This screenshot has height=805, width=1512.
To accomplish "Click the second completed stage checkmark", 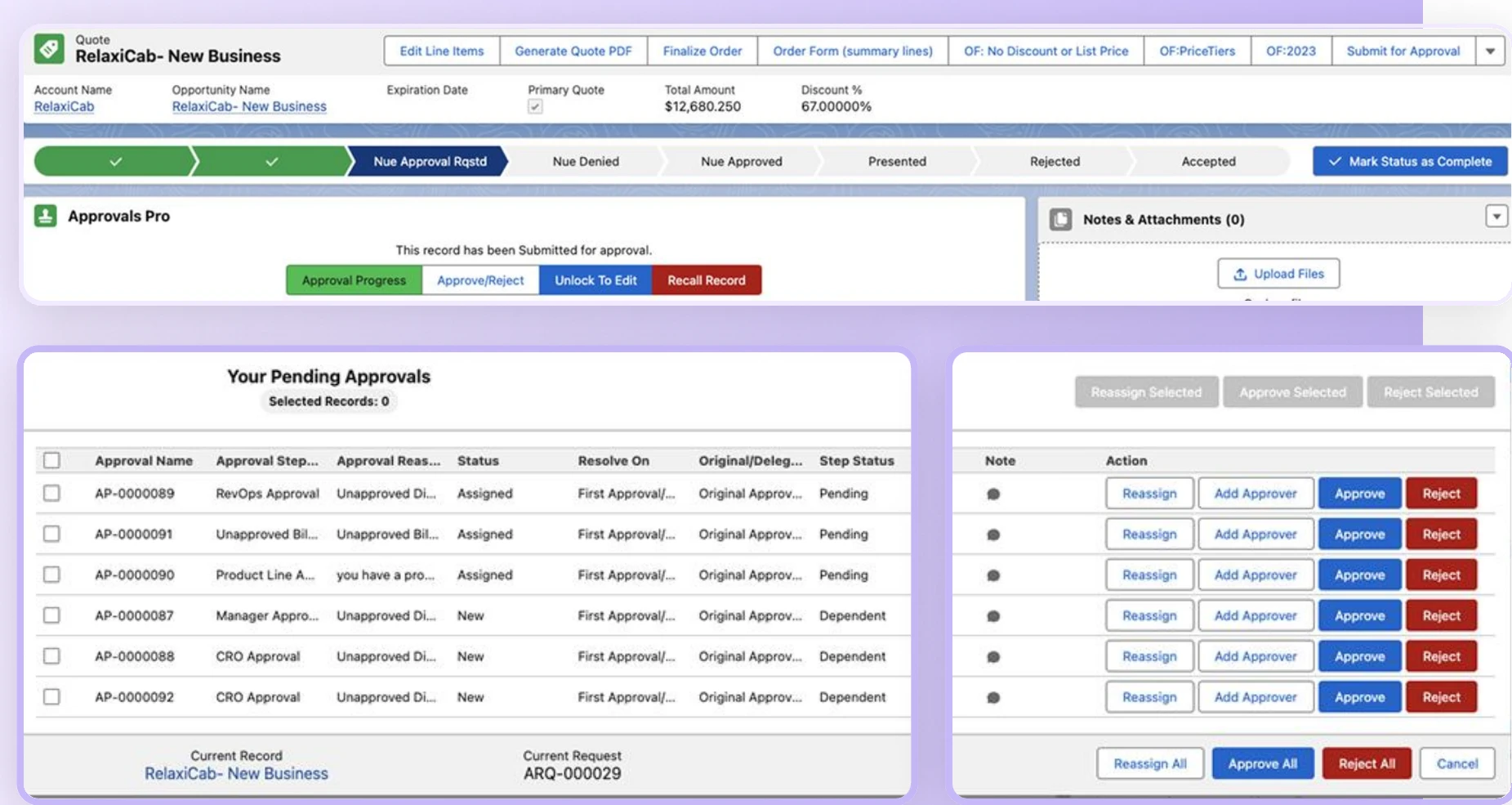I will click(271, 161).
